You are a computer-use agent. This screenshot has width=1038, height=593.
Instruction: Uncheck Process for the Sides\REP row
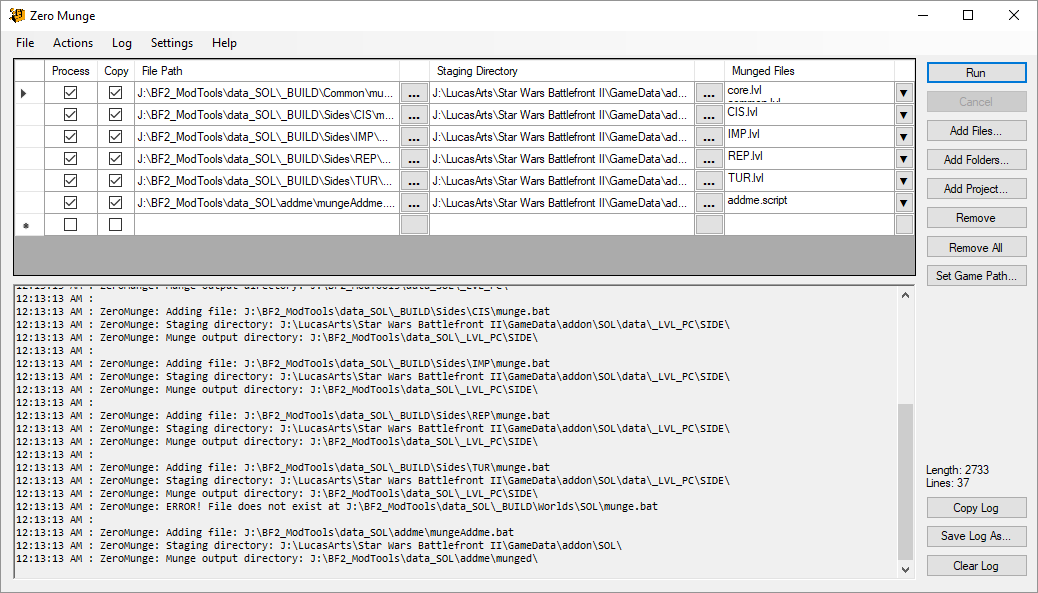[70, 159]
